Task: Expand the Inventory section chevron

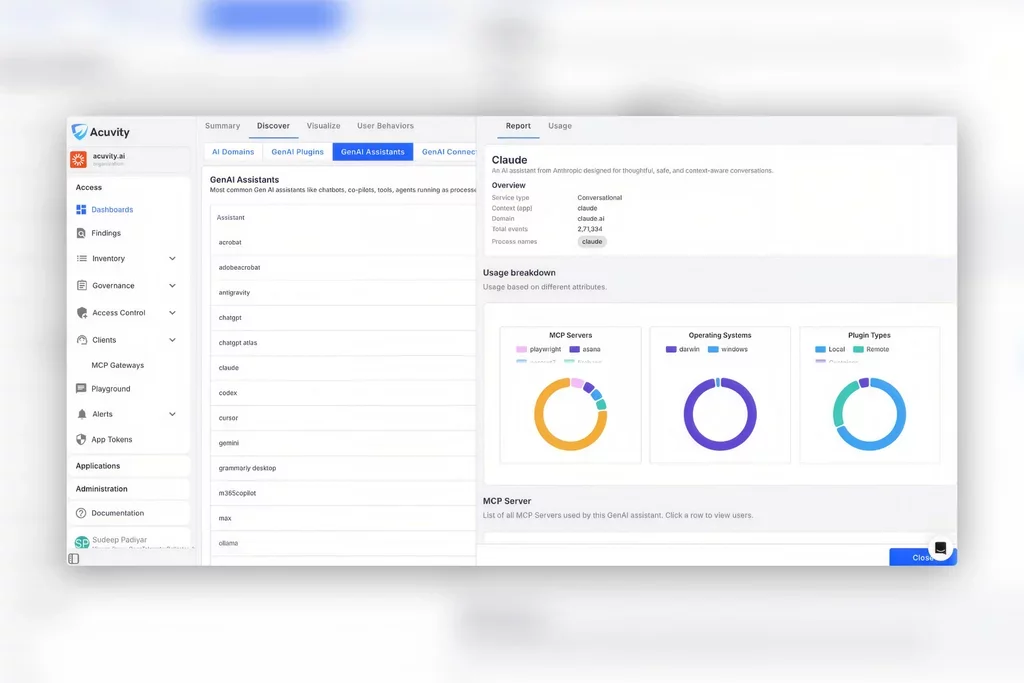Action: coord(172,259)
